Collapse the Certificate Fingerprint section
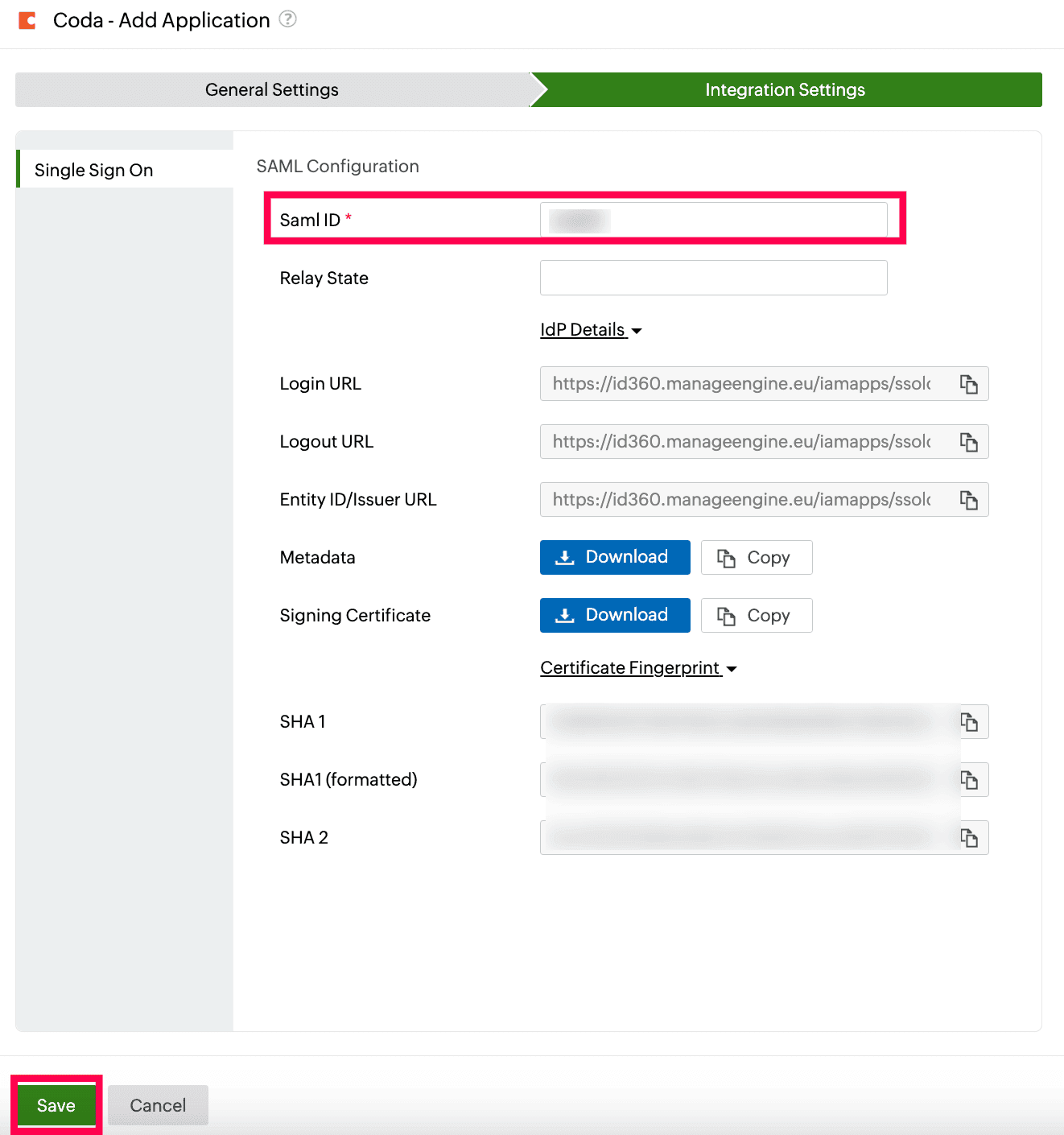 point(638,668)
